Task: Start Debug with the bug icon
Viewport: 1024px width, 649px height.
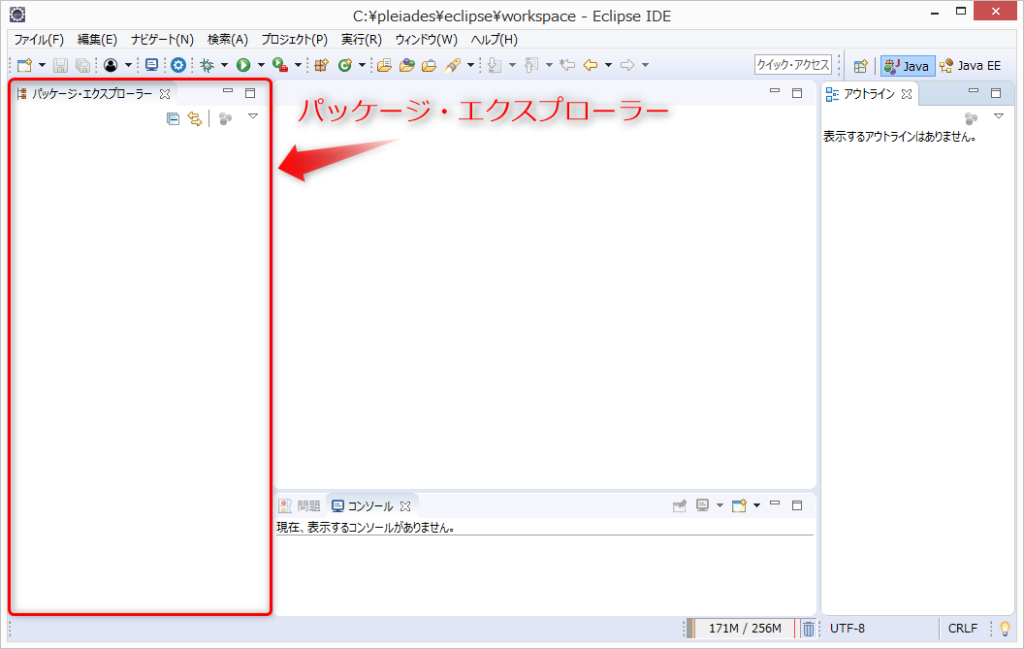Action: pyautogui.click(x=207, y=65)
